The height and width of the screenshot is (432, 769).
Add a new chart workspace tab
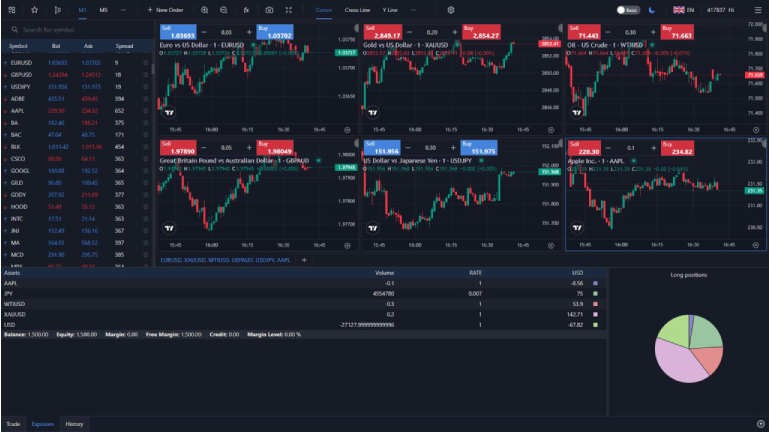pyautogui.click(x=304, y=260)
